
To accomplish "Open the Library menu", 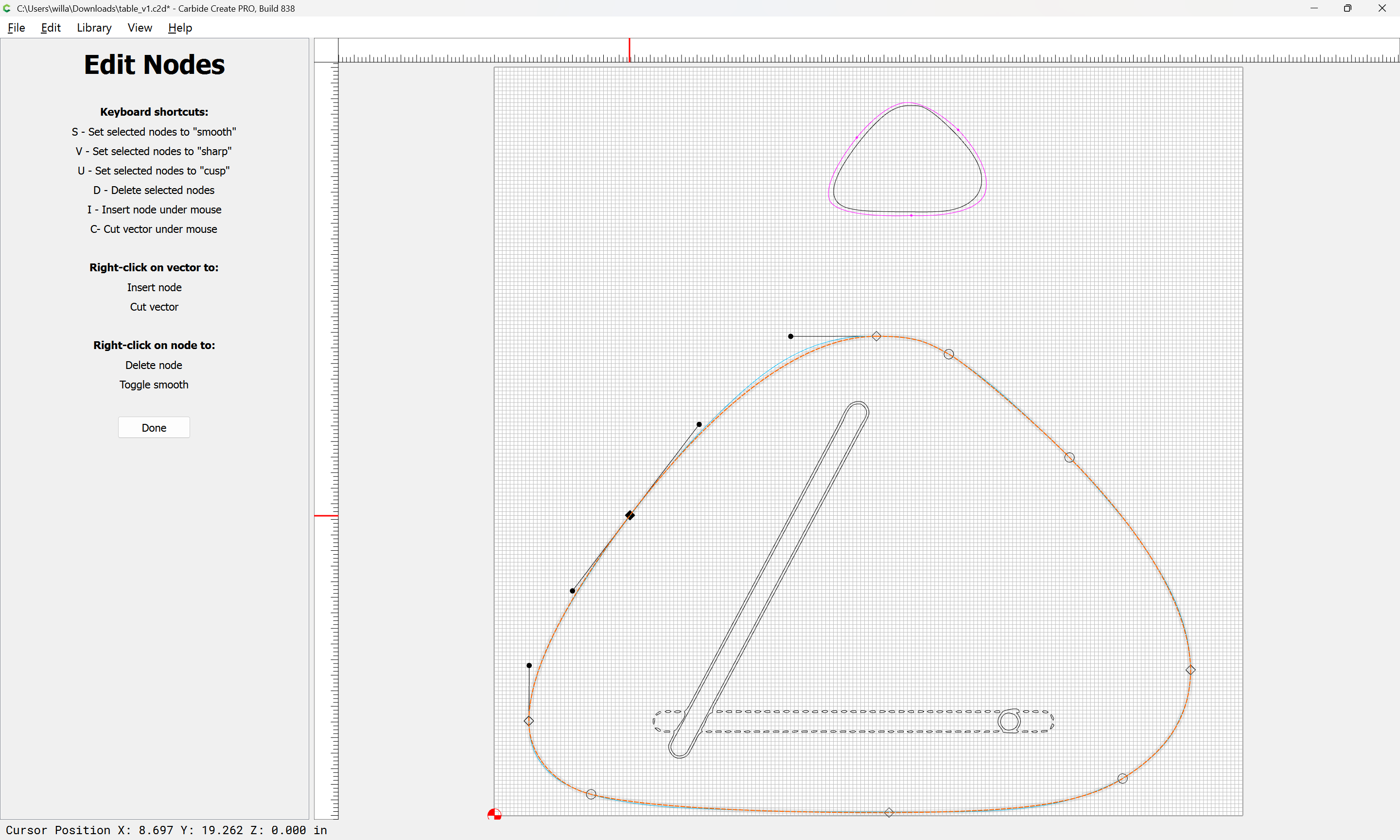I will click(94, 28).
